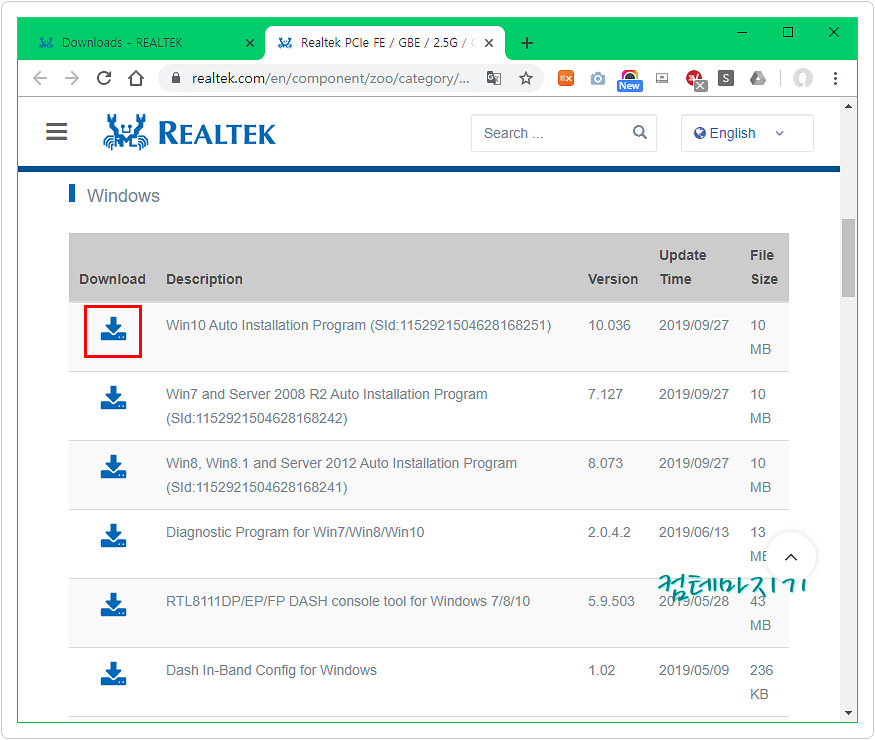
Task: Click version 8.073 cell
Action: click(605, 463)
